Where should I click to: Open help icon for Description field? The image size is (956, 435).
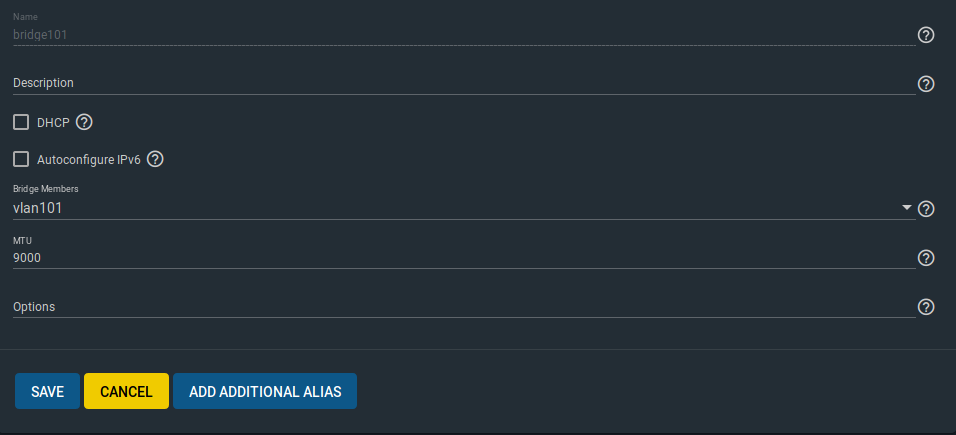pos(926,84)
